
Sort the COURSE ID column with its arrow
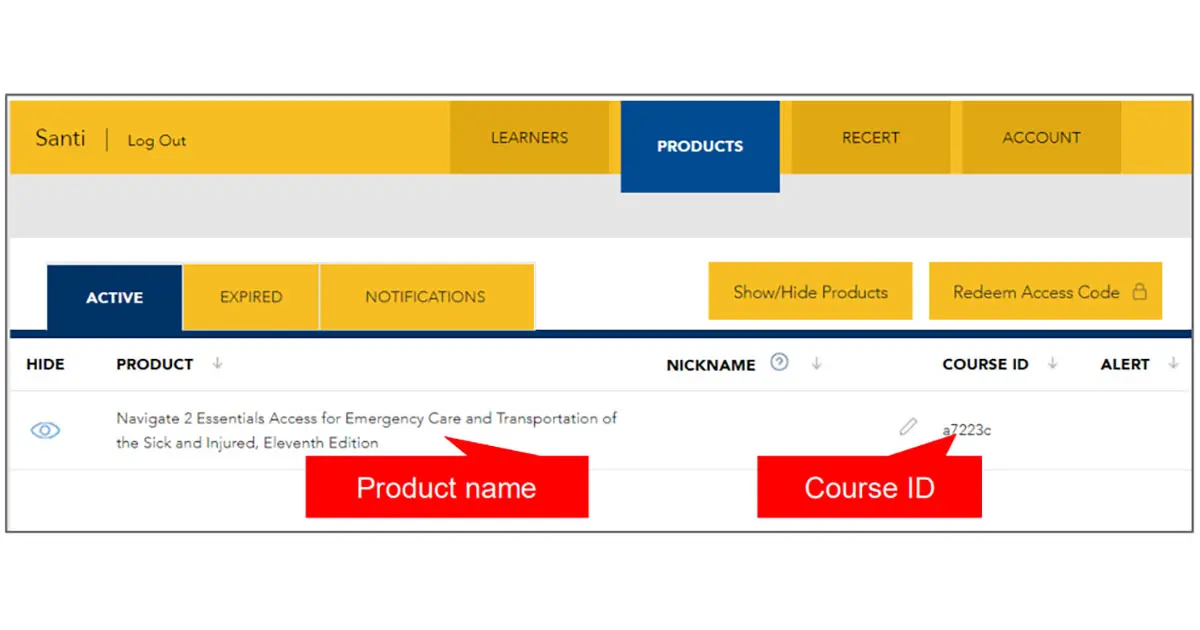(1052, 364)
